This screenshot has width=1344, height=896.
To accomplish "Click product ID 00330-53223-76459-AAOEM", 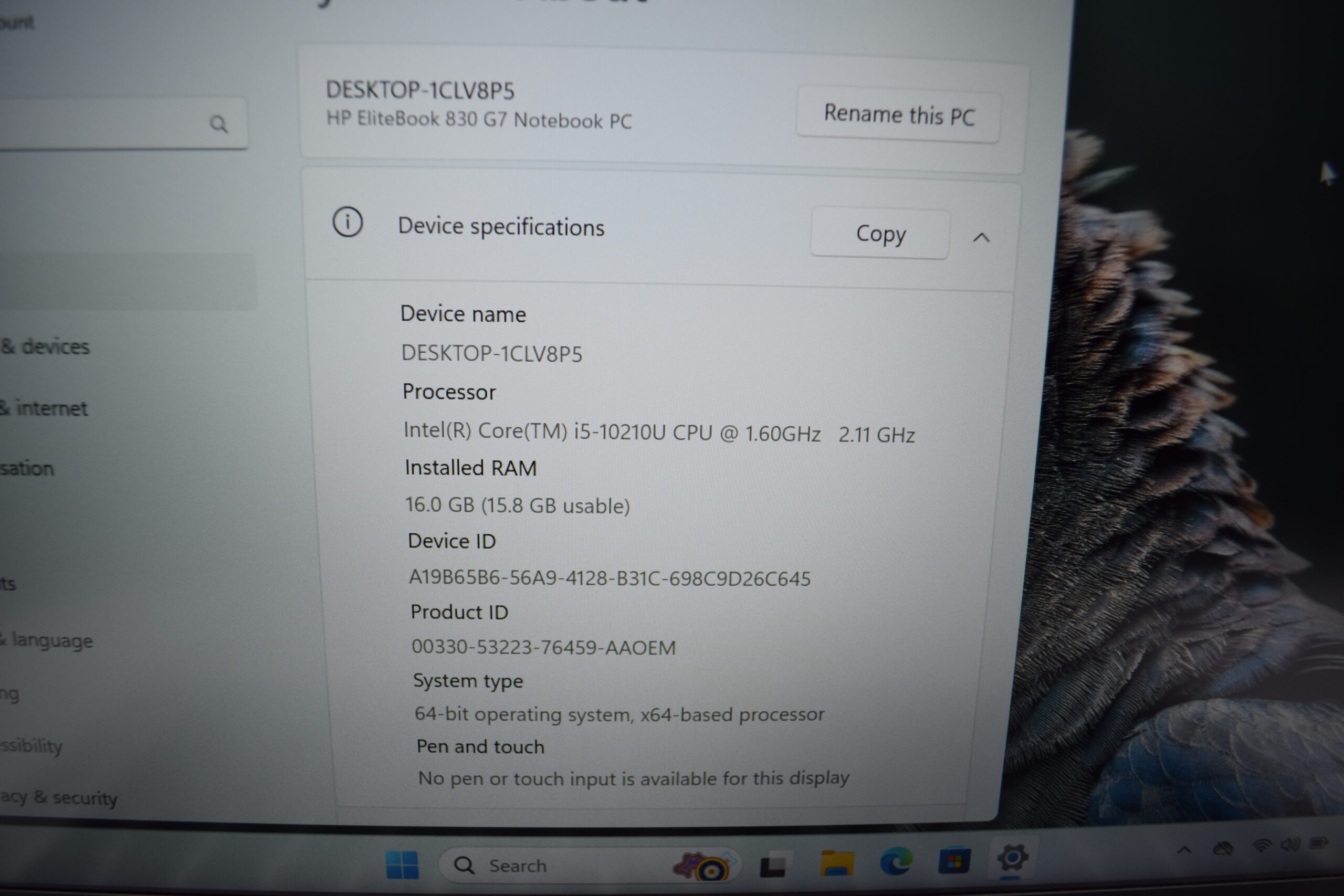I will 543,647.
